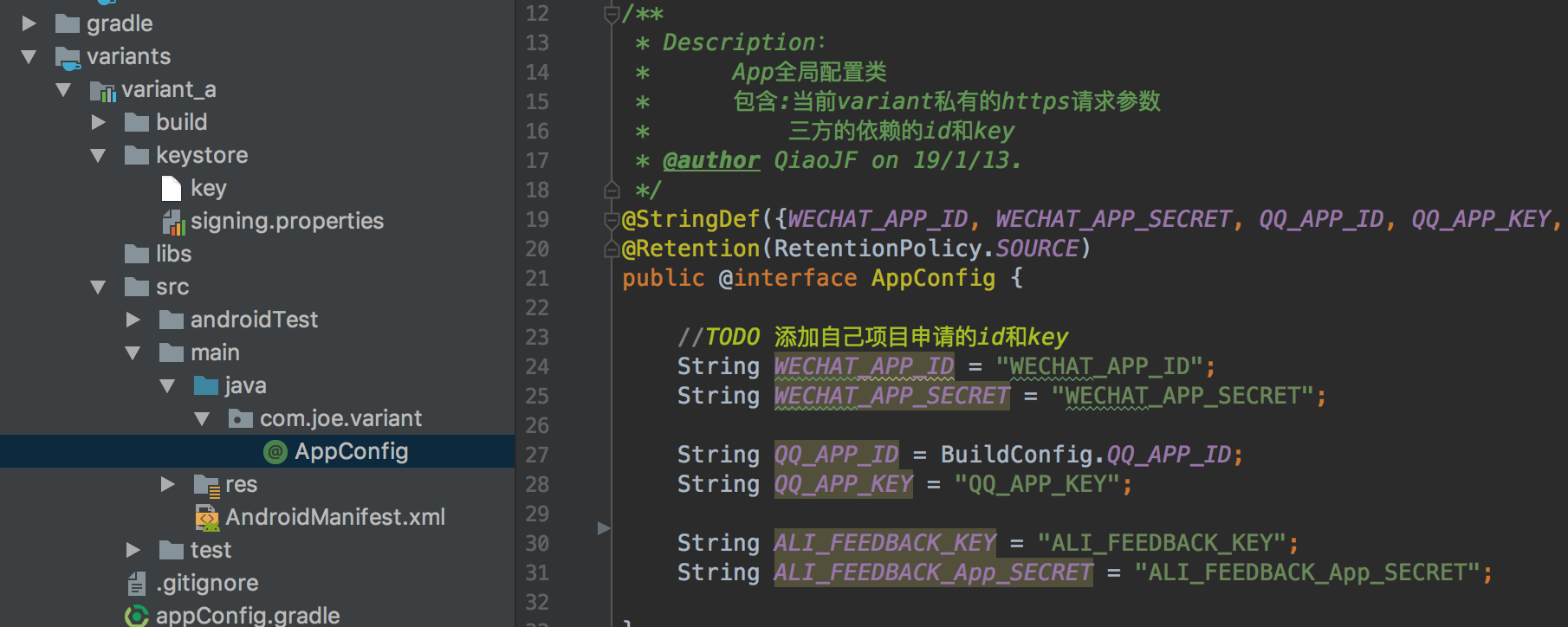Click the AppConfig interface name in code
1568x627 pixels.
coord(933,278)
